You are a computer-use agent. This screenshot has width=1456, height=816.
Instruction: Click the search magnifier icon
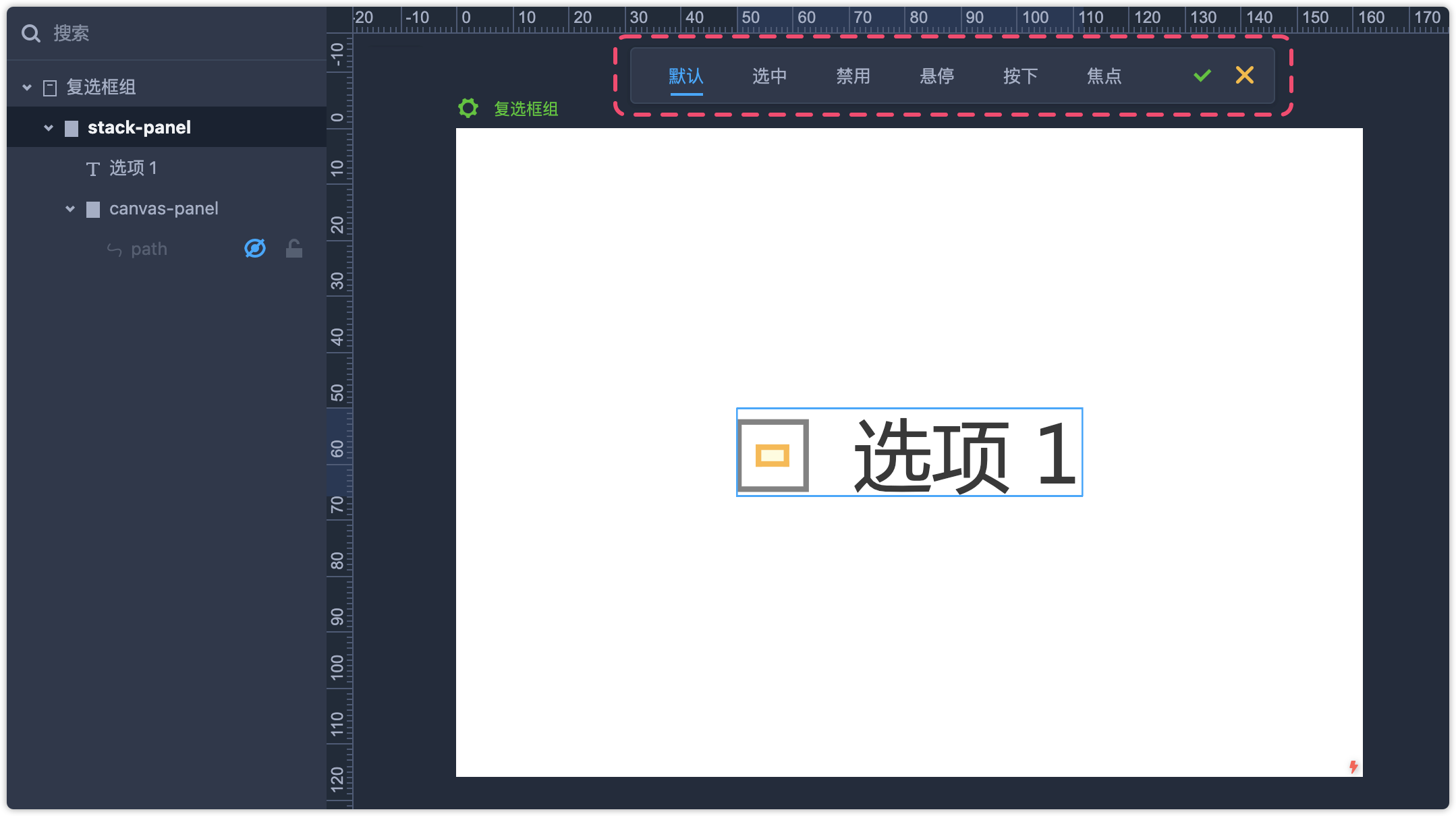(30, 33)
